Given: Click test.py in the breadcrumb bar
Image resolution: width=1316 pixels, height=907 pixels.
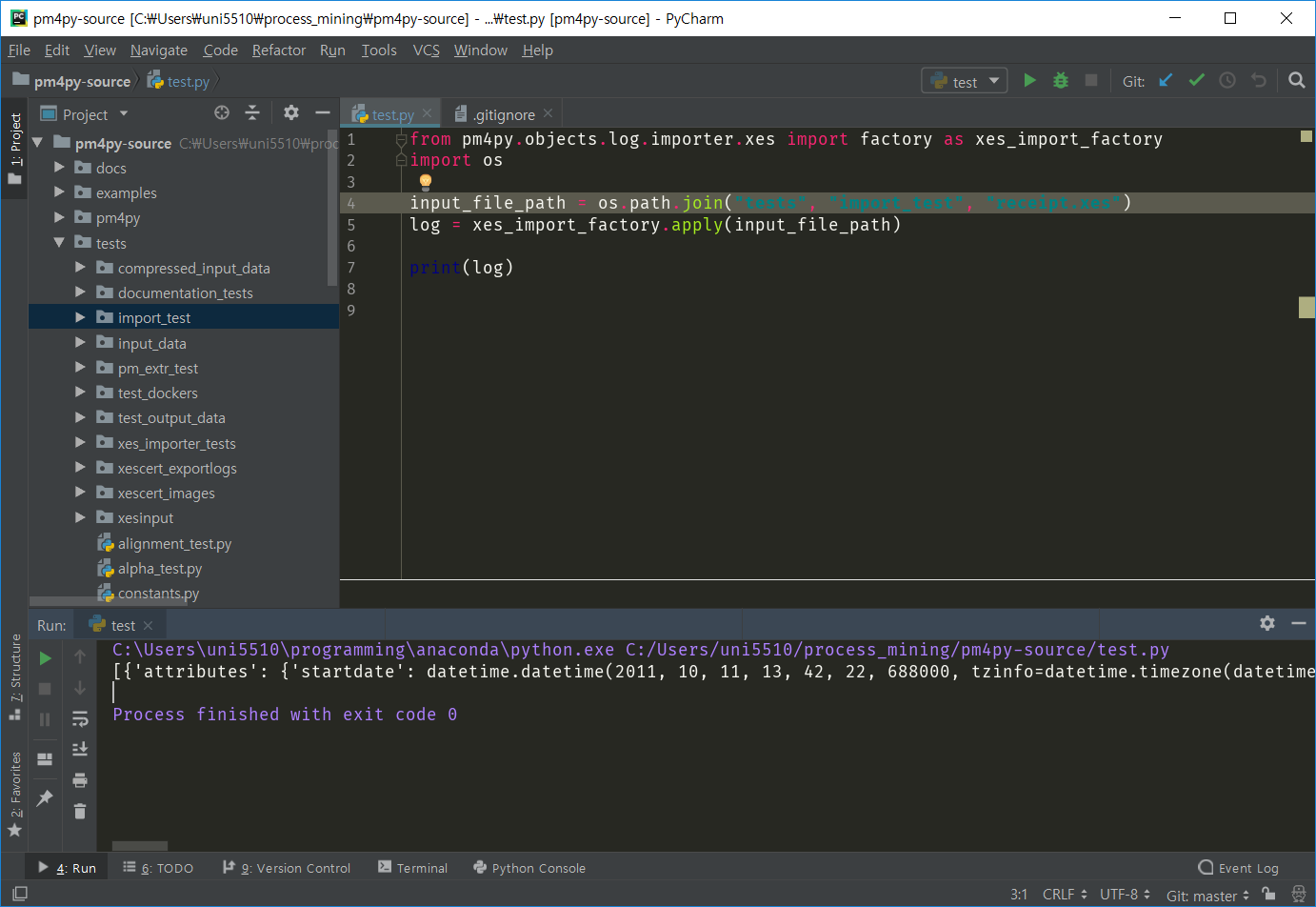Looking at the screenshot, I should pyautogui.click(x=179, y=82).
